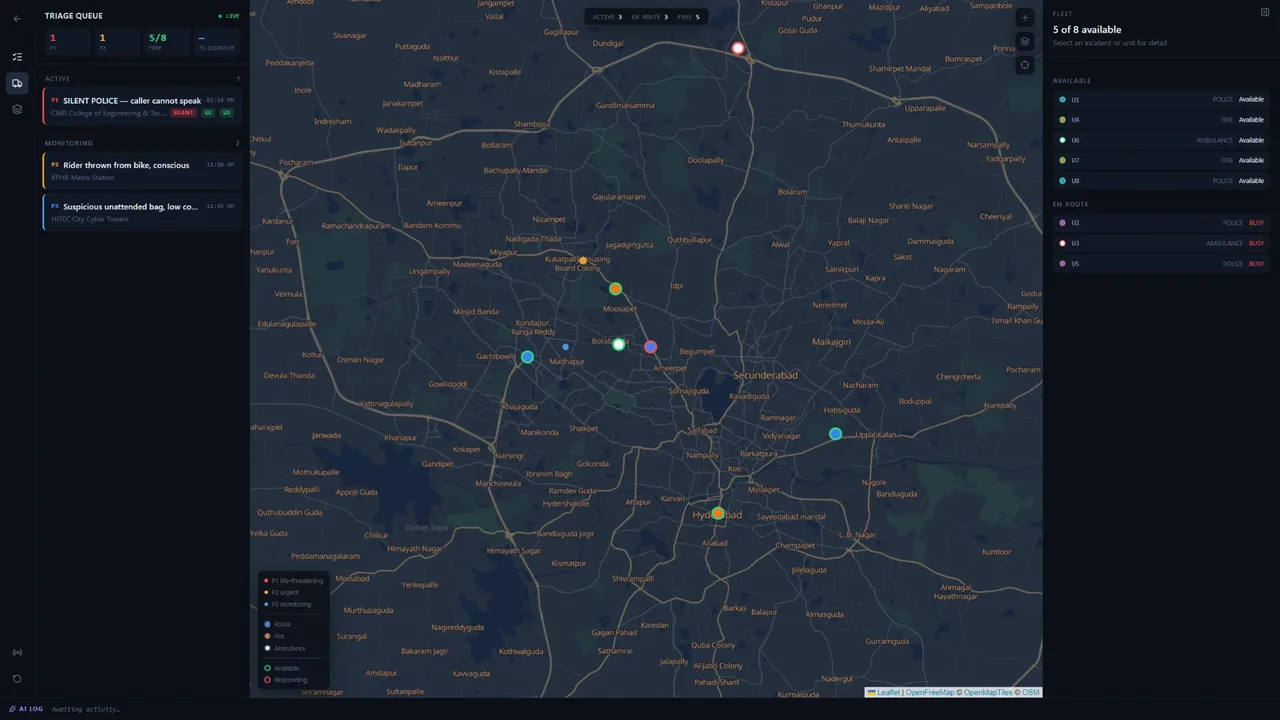
Task: Select the fleet truck sidebar icon
Action: point(17,83)
